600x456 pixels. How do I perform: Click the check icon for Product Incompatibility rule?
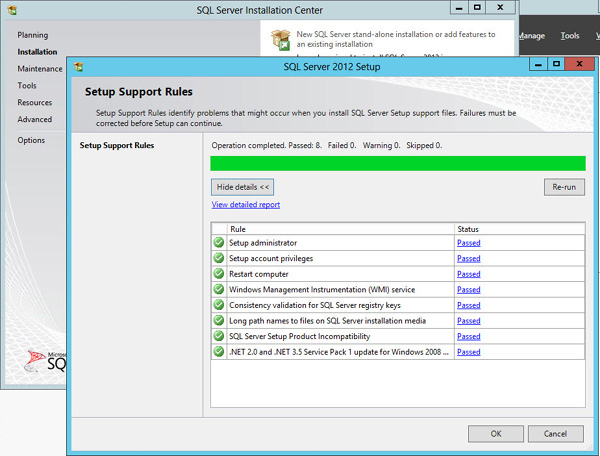tap(219, 336)
